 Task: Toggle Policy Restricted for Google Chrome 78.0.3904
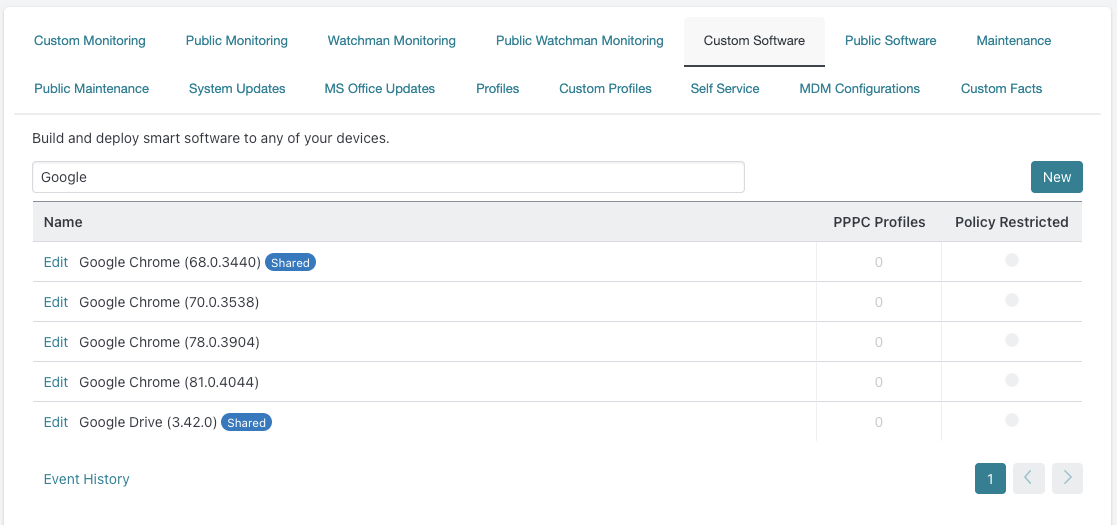(1012, 340)
